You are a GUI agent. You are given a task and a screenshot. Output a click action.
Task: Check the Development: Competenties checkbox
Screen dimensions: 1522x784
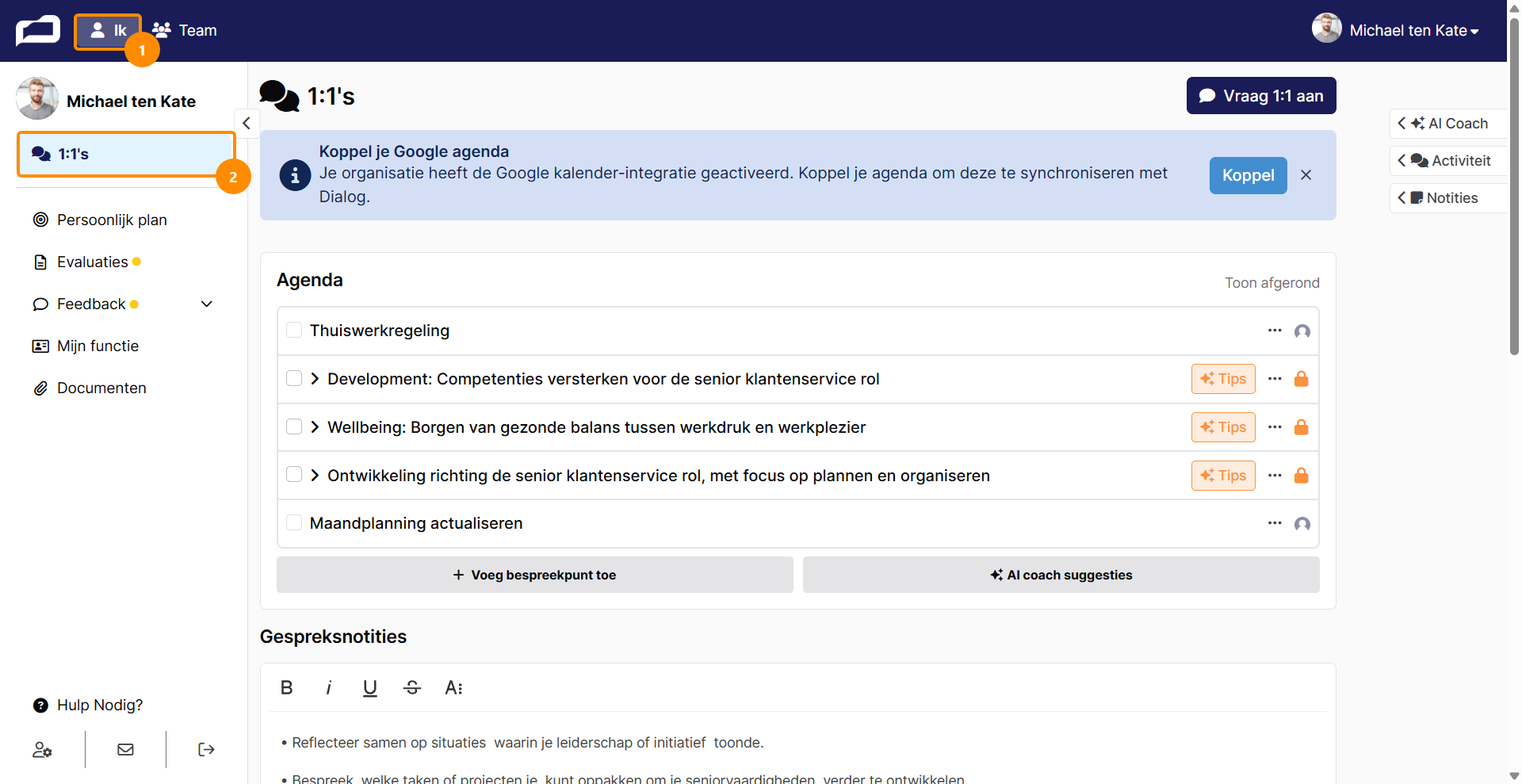pos(294,378)
